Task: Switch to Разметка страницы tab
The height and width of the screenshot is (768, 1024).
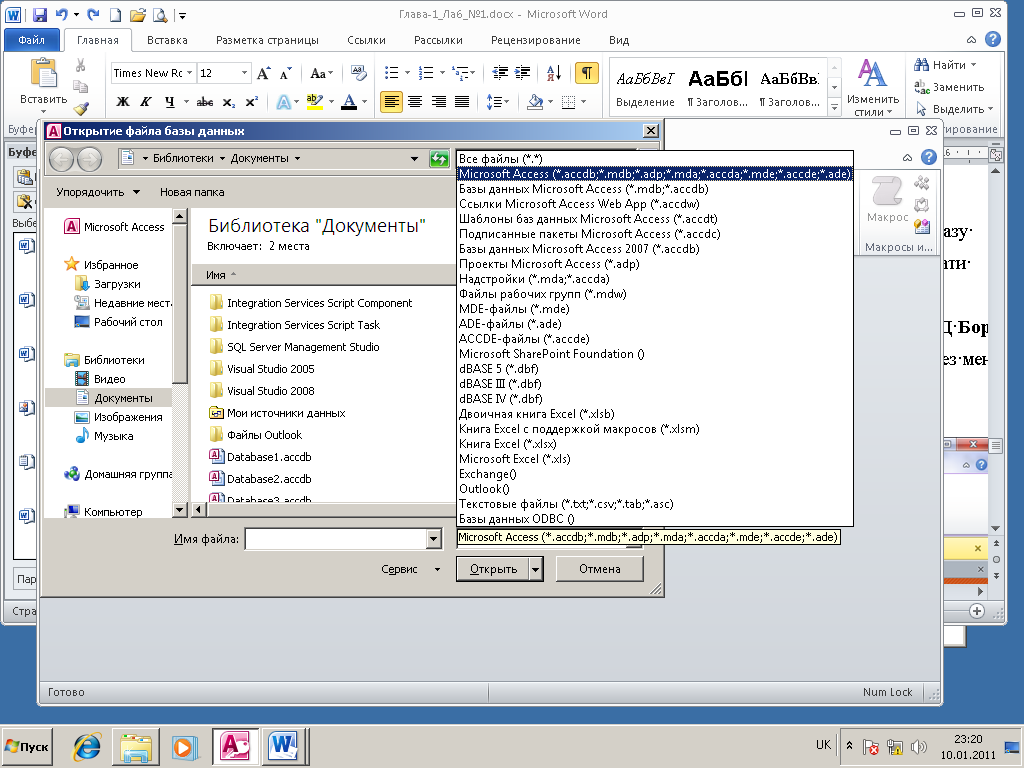Action: tap(267, 40)
